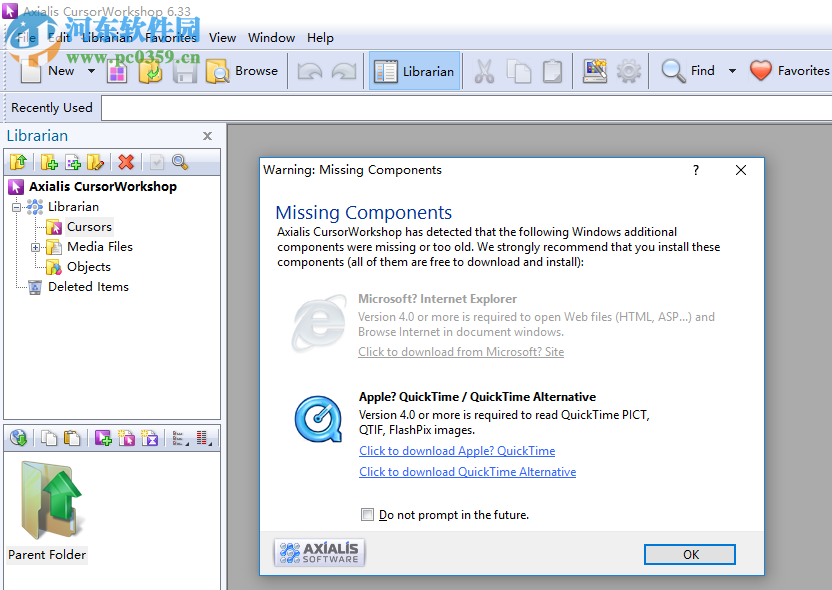Select Deleted Items in tree

88,287
